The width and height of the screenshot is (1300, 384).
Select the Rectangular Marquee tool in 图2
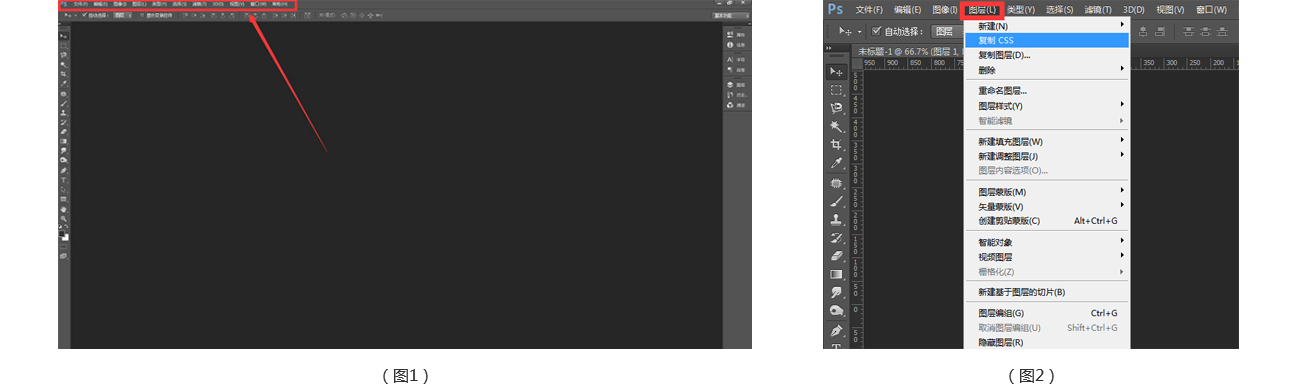tap(836, 89)
